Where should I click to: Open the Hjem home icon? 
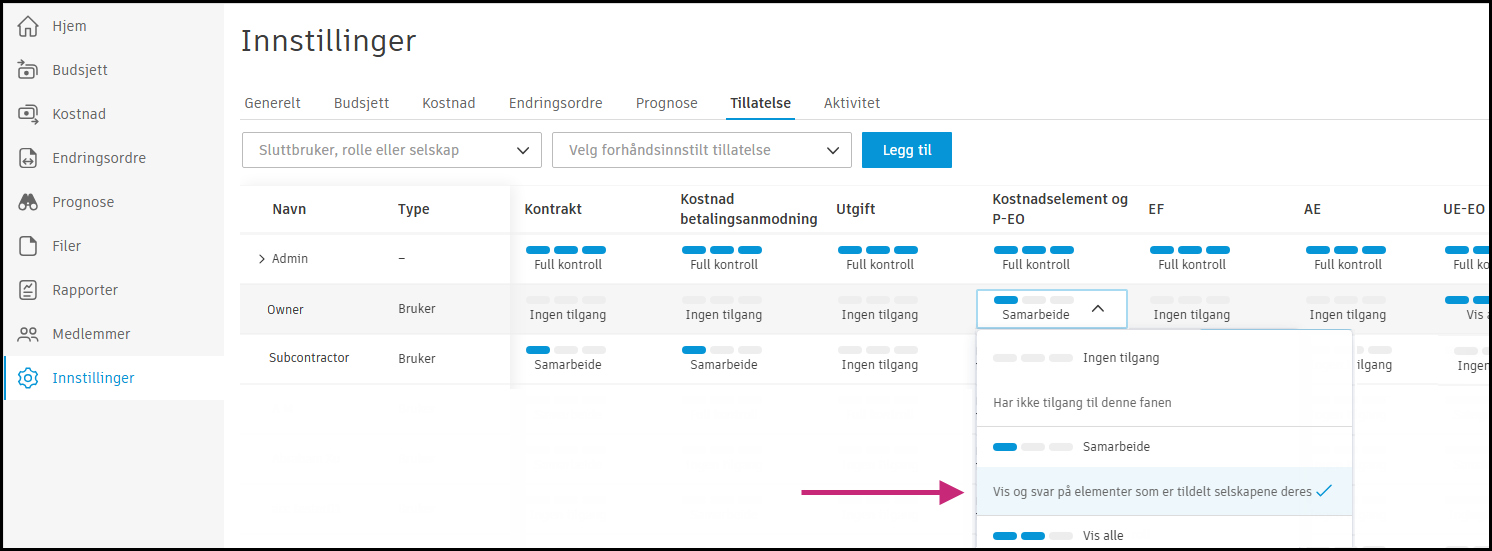click(x=28, y=26)
